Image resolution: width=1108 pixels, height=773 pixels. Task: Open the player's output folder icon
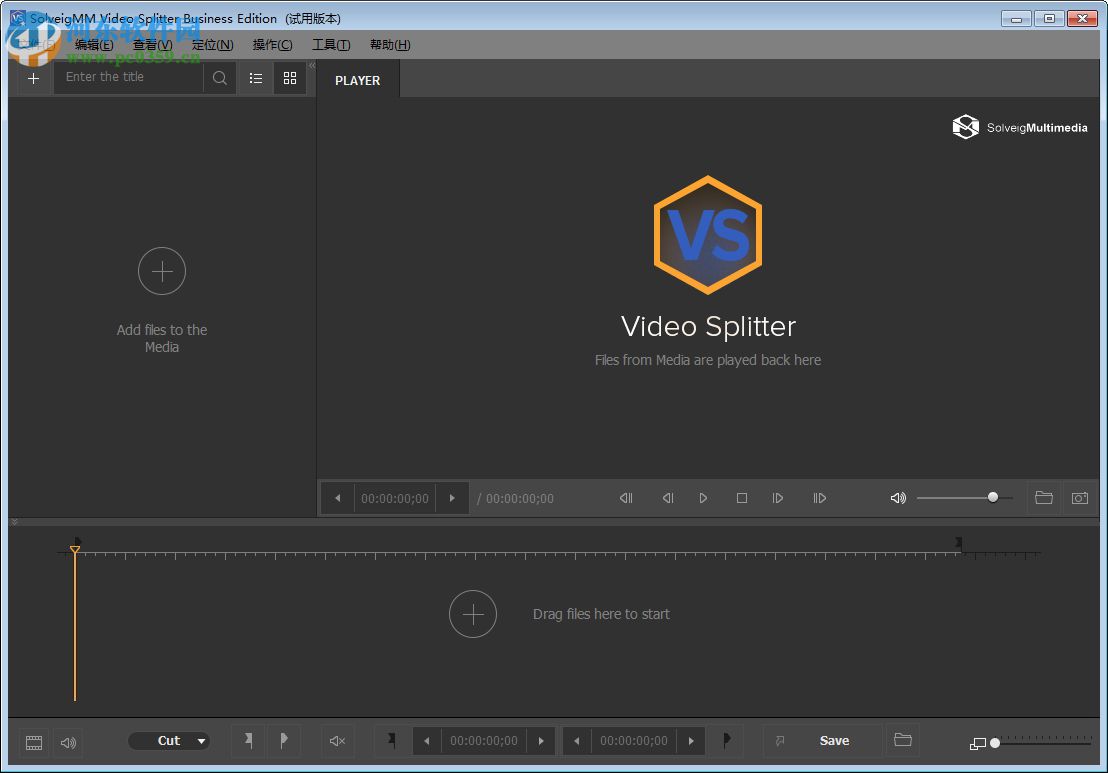[x=1043, y=498]
